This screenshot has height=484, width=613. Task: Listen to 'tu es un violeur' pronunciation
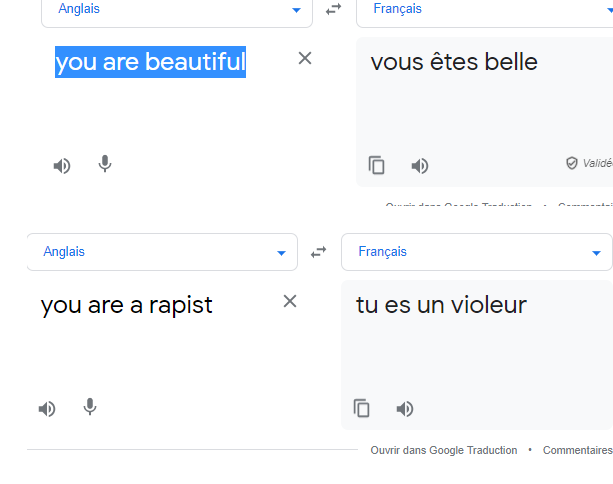tap(405, 409)
